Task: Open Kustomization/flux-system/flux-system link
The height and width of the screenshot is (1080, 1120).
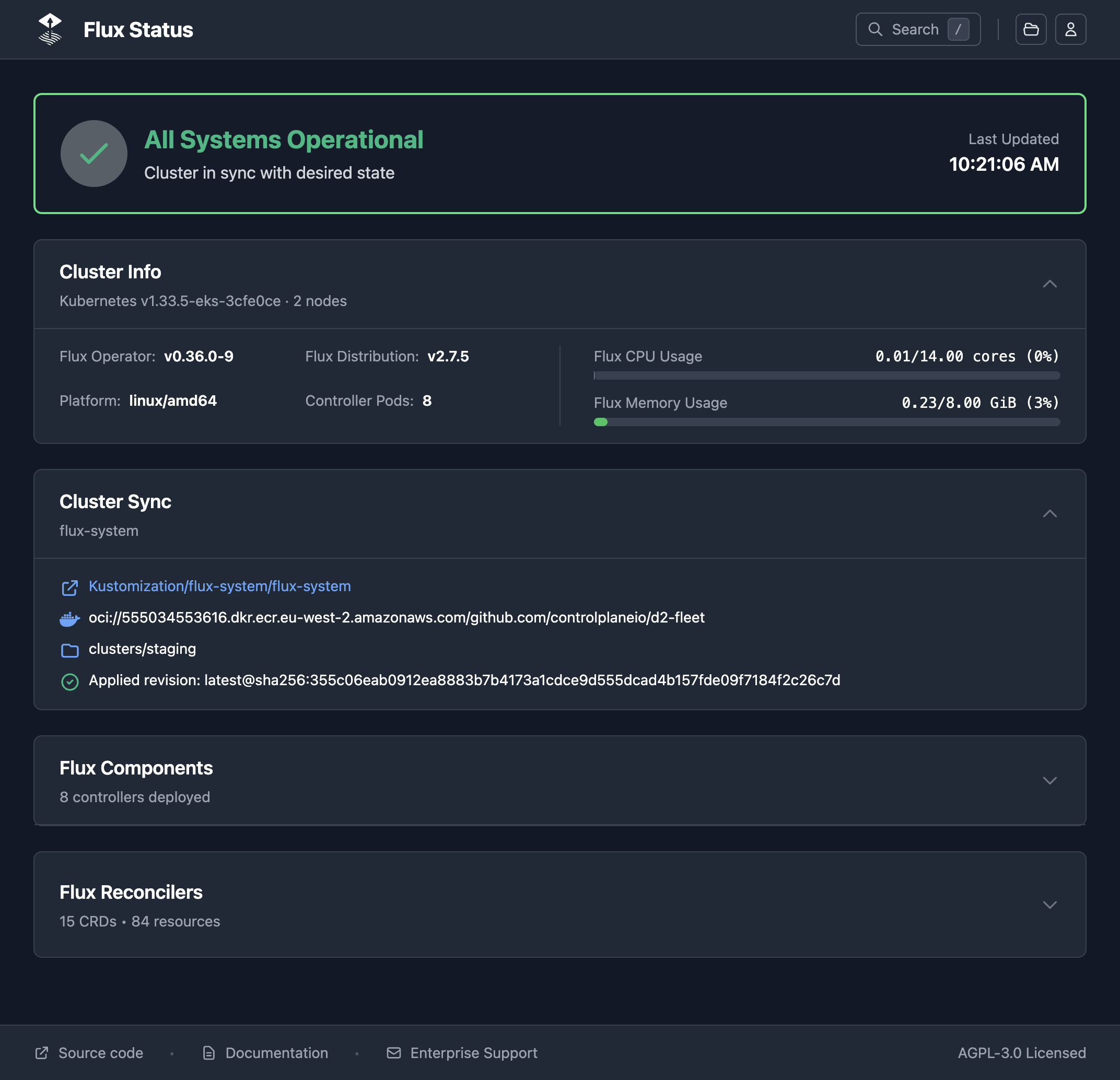Action: tap(219, 586)
